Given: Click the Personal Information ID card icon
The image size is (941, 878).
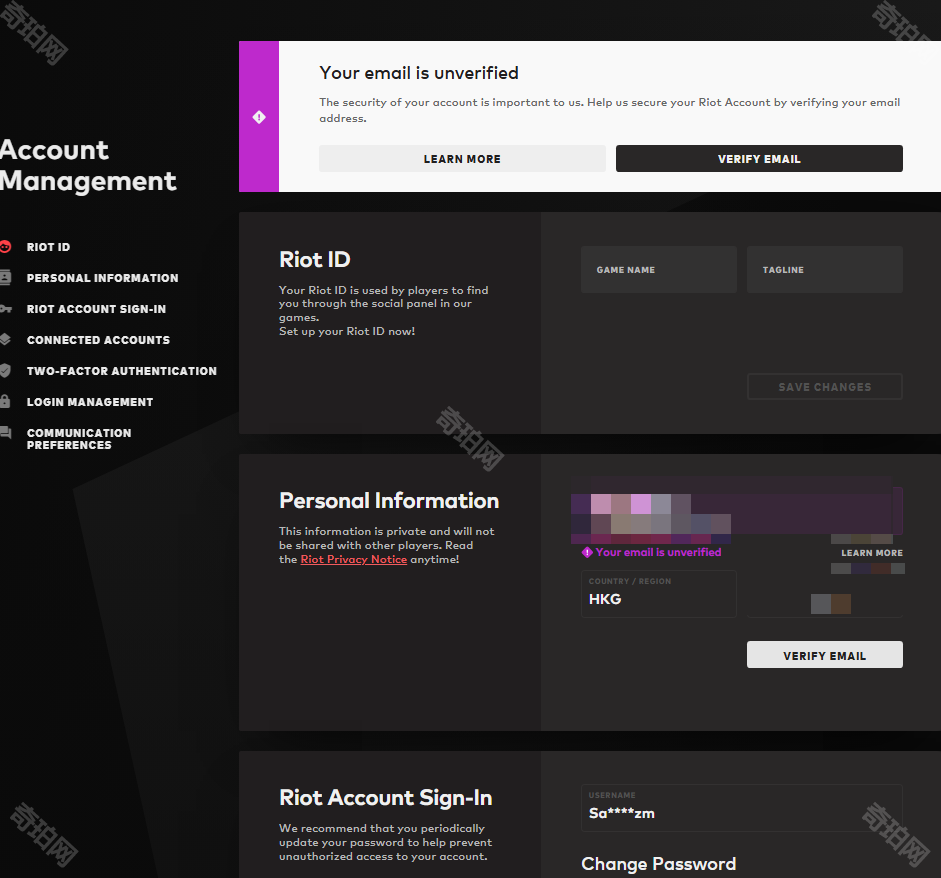Looking at the screenshot, I should point(5,278).
